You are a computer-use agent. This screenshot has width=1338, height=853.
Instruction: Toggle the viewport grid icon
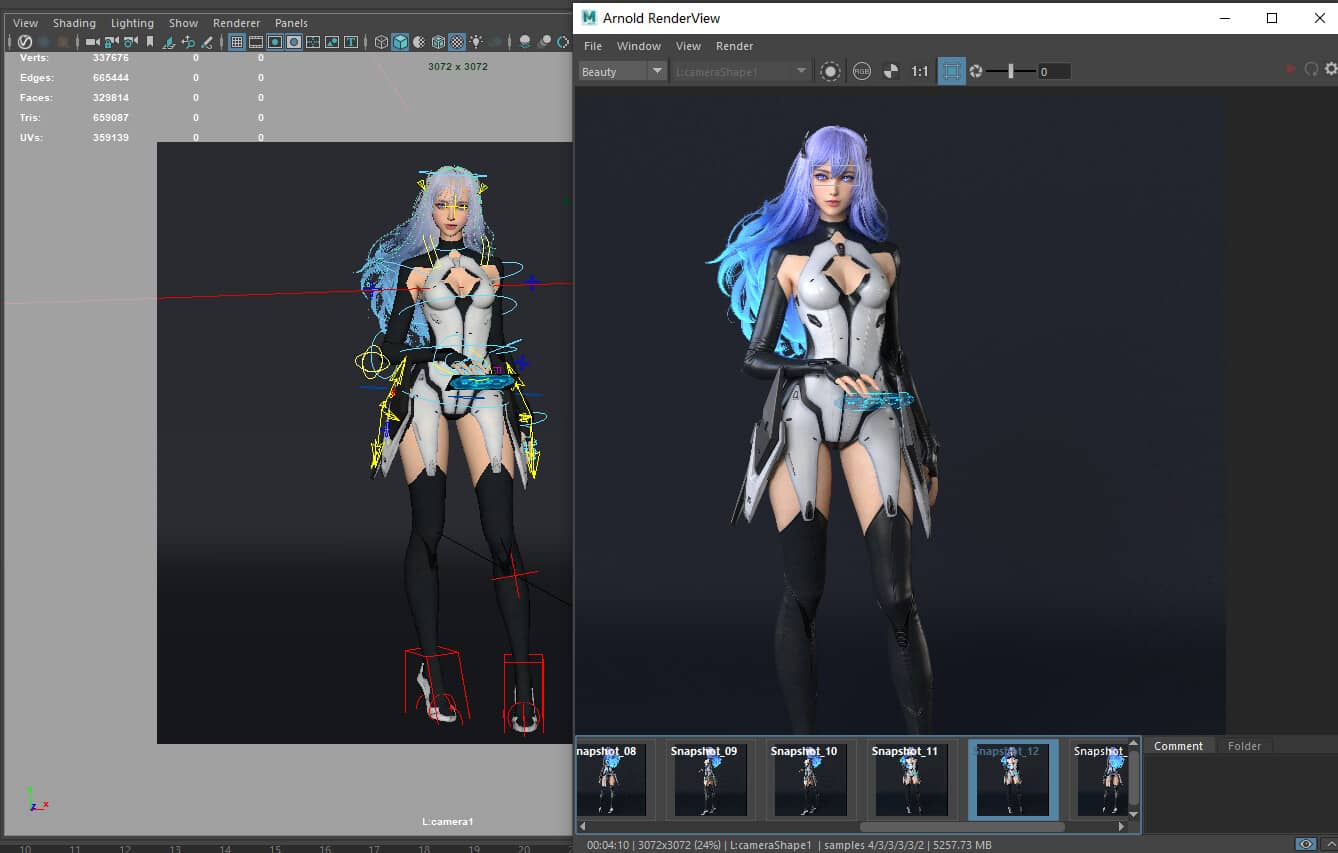coord(237,42)
